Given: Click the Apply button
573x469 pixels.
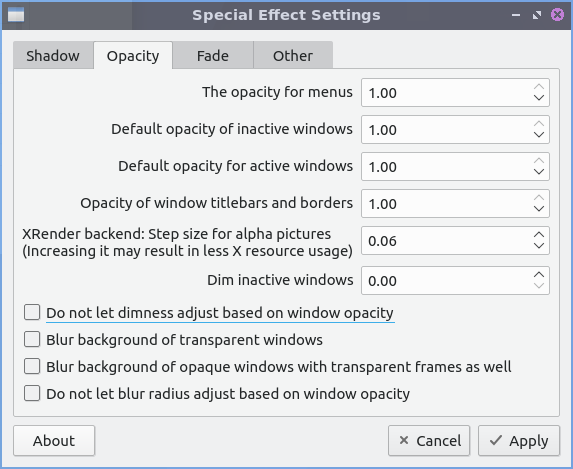Looking at the screenshot, I should coord(519,440).
